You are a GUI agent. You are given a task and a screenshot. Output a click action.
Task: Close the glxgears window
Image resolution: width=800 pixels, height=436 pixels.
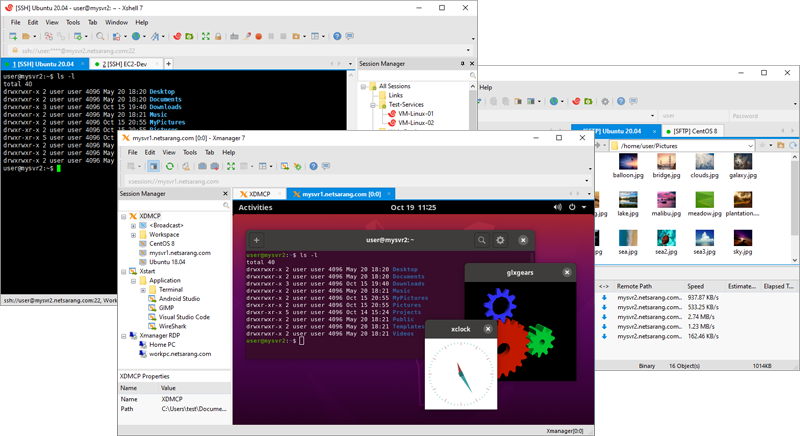click(x=567, y=272)
